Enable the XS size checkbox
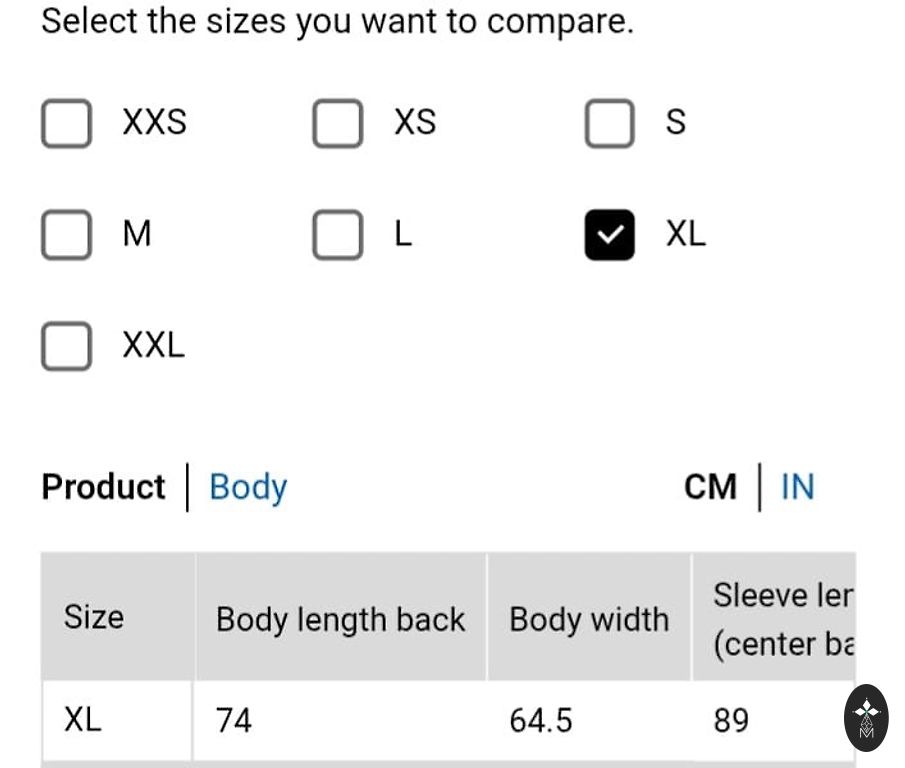 (337, 123)
